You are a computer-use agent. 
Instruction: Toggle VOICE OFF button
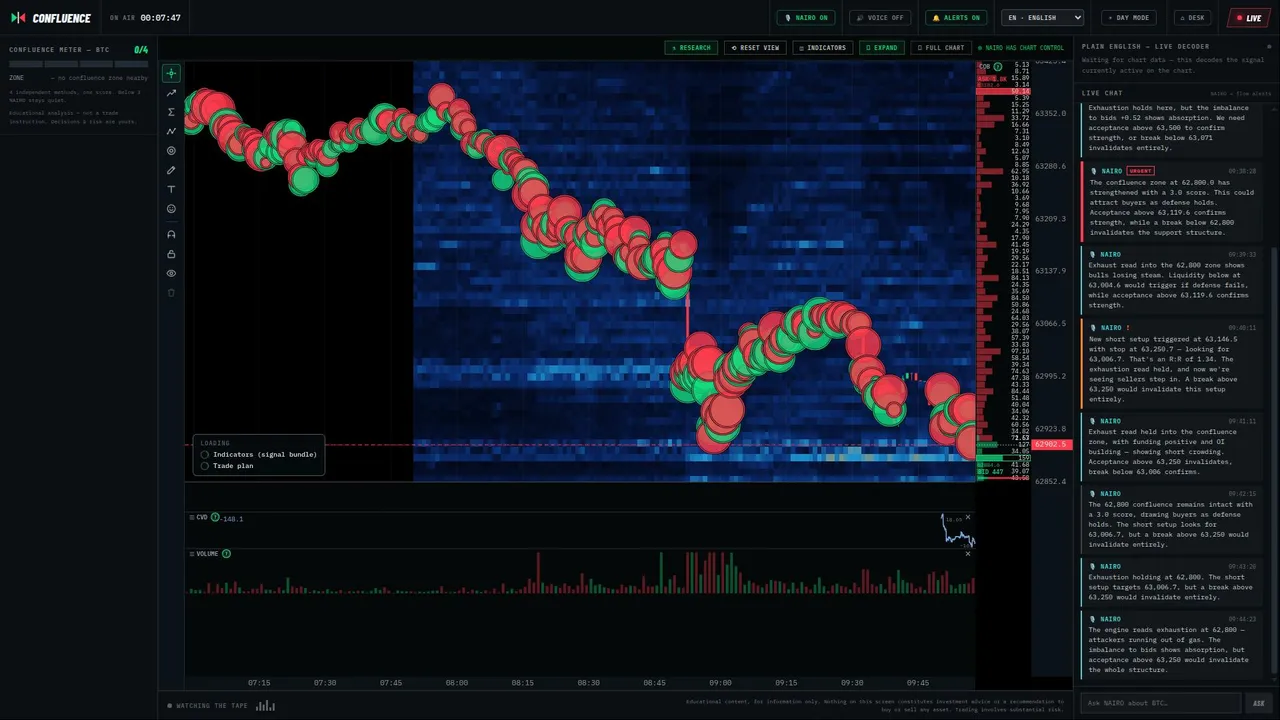pyautogui.click(x=880, y=18)
